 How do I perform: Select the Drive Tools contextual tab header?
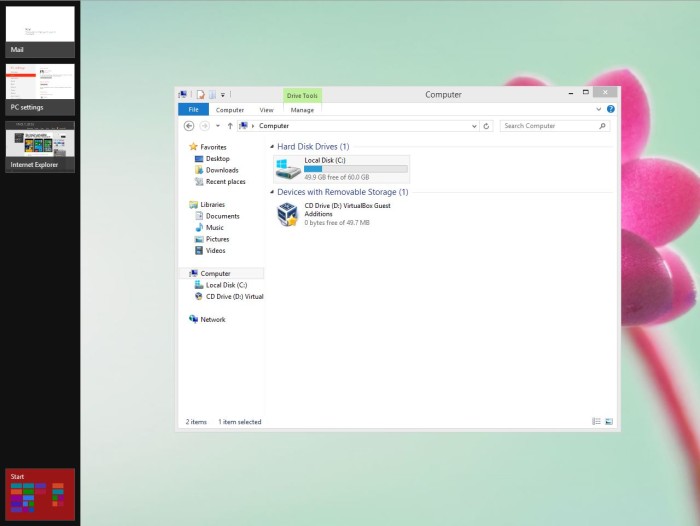302,96
